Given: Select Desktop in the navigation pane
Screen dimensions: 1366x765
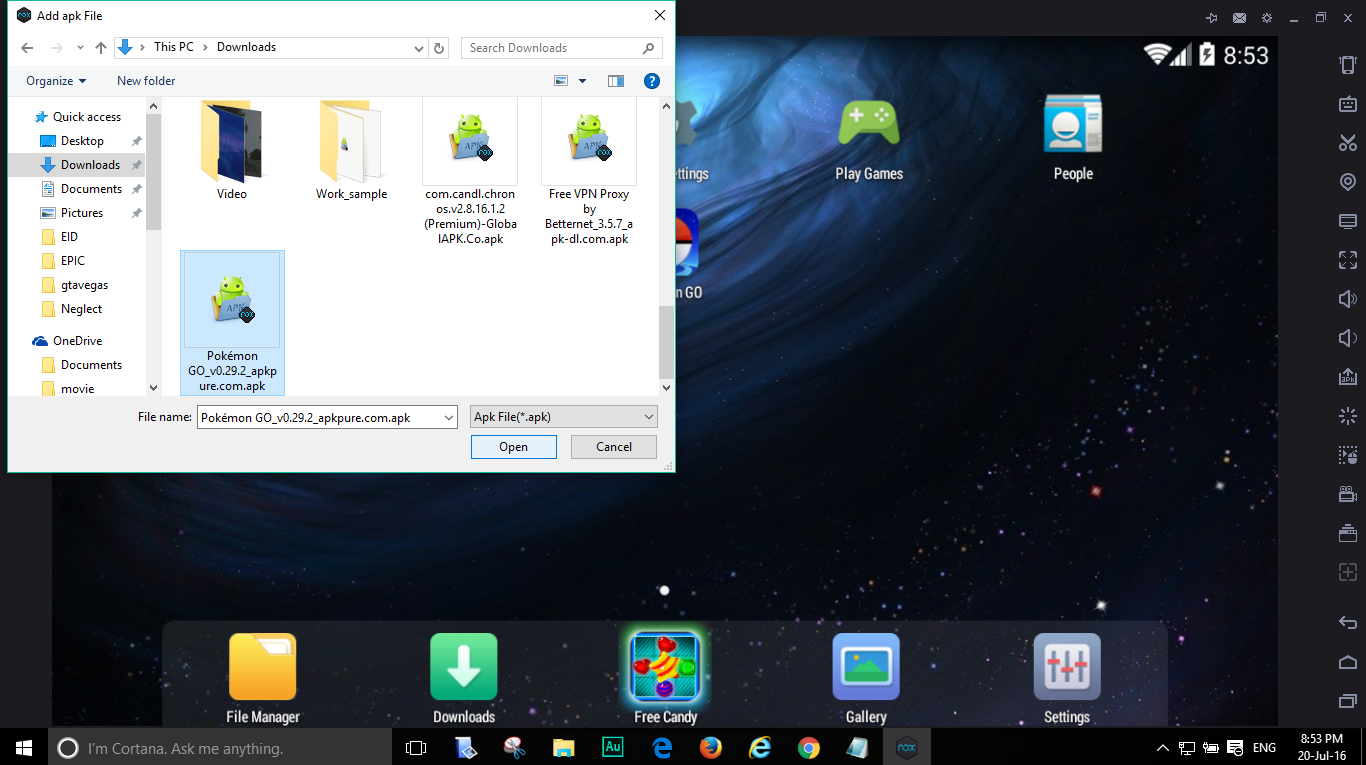Looking at the screenshot, I should coord(82,141).
